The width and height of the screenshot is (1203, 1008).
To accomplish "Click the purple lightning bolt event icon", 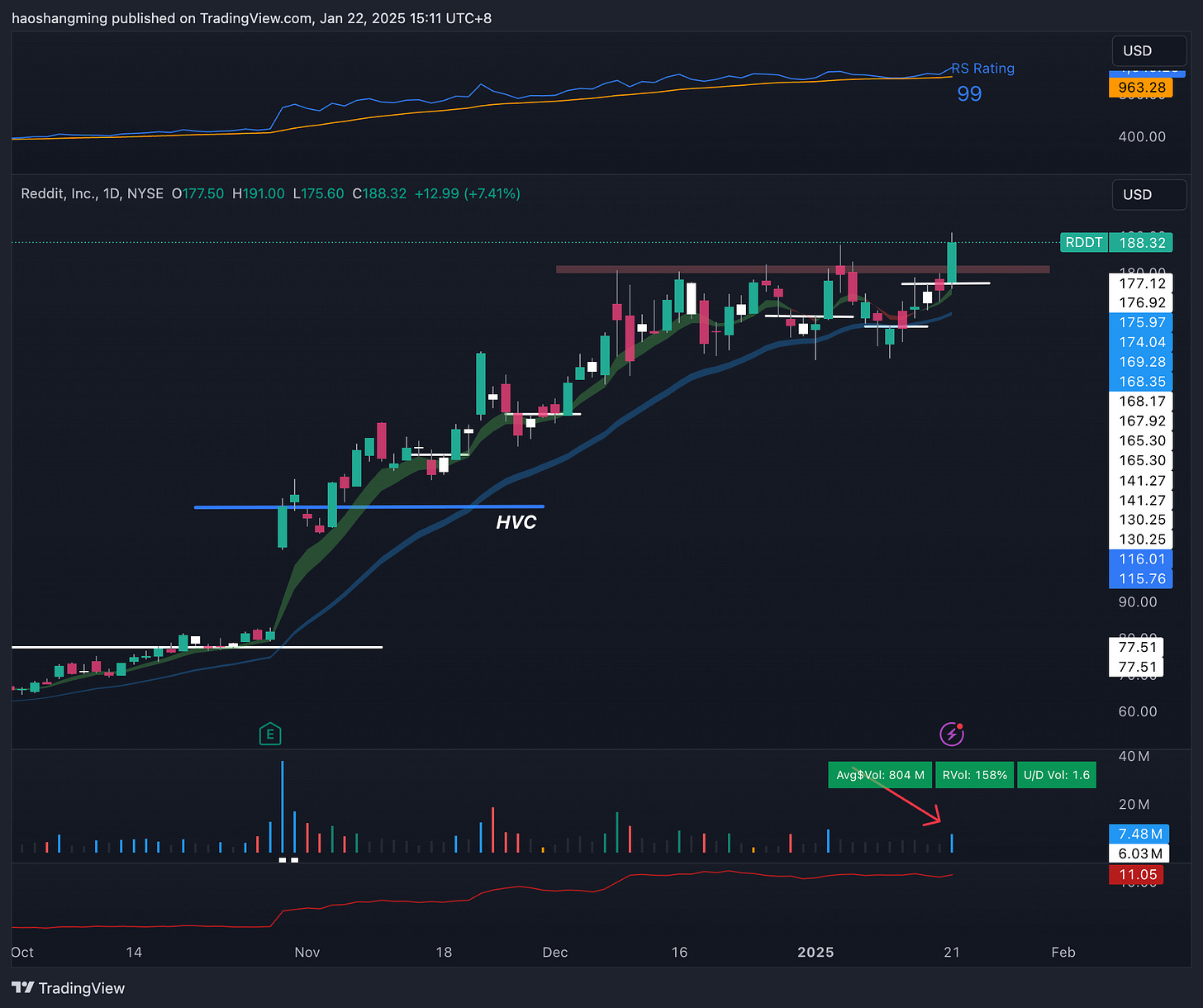I will pos(952,734).
